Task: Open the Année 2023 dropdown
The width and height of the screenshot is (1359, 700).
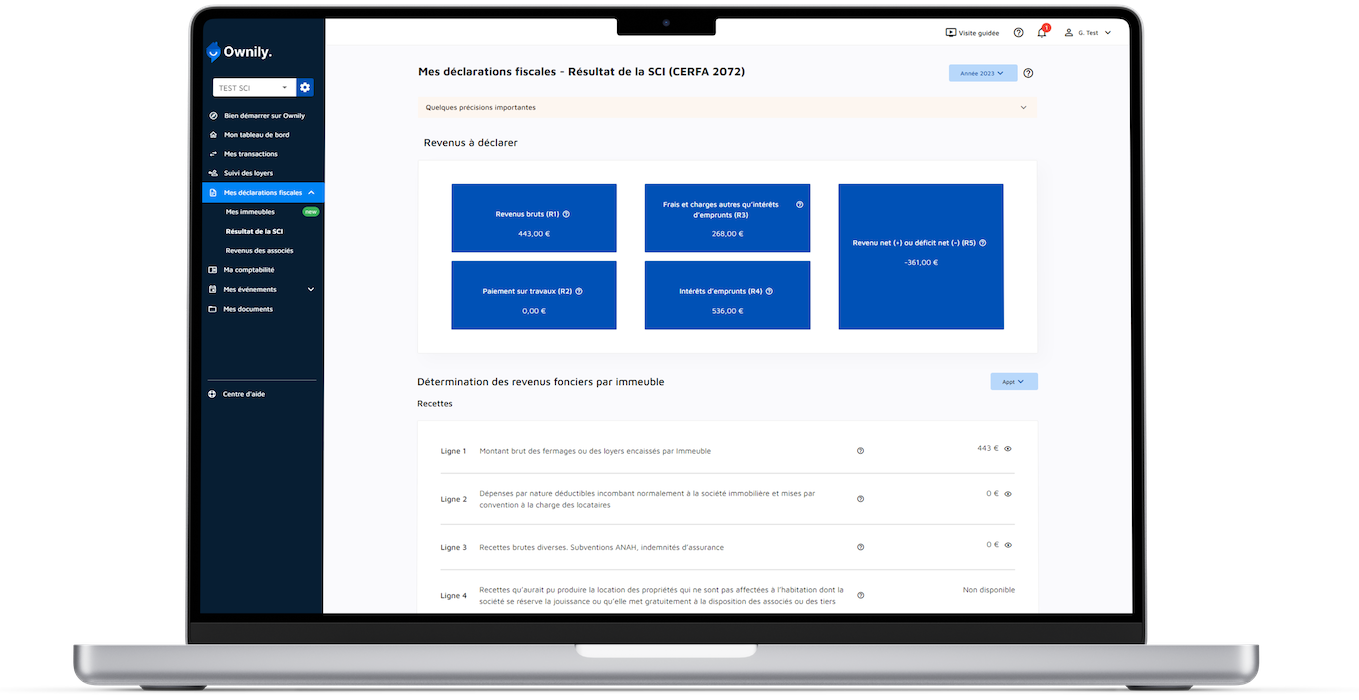Action: click(982, 72)
